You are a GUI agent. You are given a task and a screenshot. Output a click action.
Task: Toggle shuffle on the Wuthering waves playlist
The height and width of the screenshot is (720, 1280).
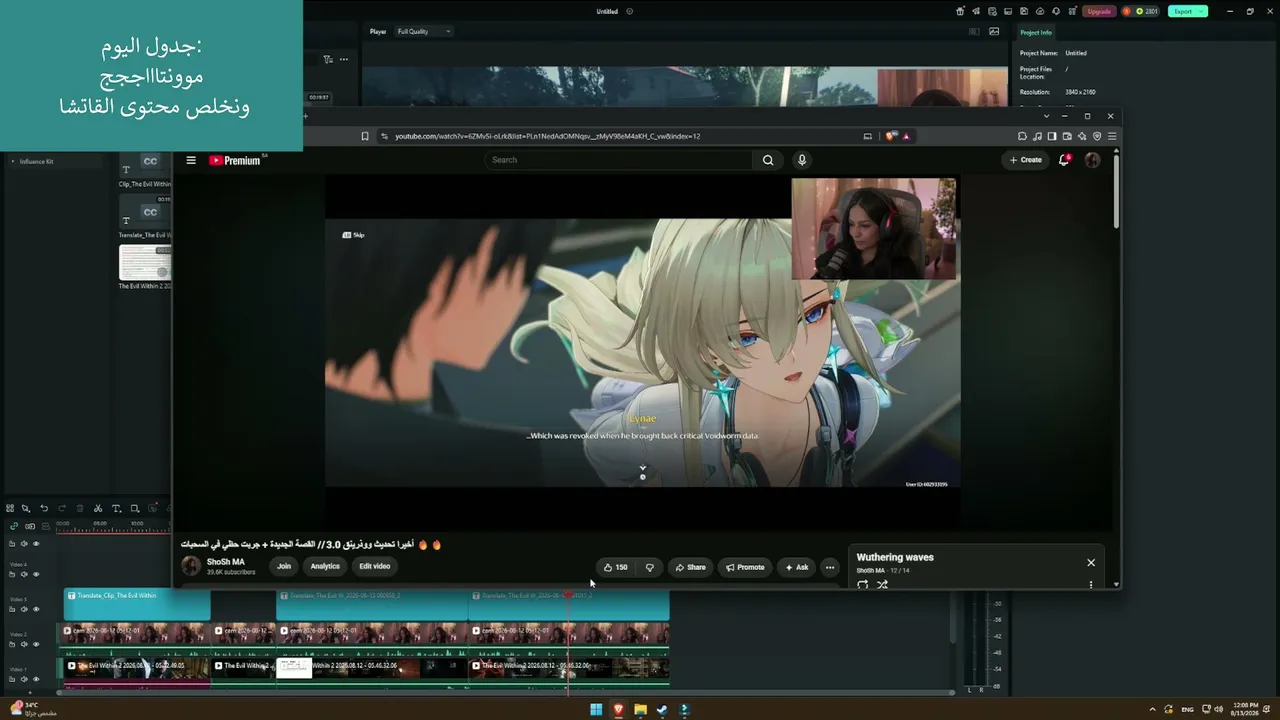click(x=882, y=585)
